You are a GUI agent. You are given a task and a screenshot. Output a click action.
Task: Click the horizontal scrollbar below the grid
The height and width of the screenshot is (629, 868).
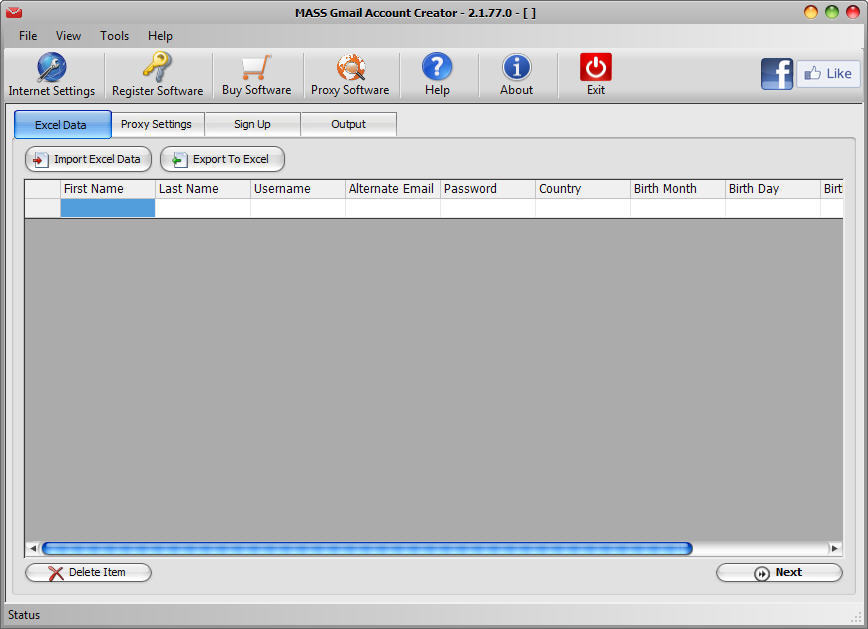pos(370,548)
